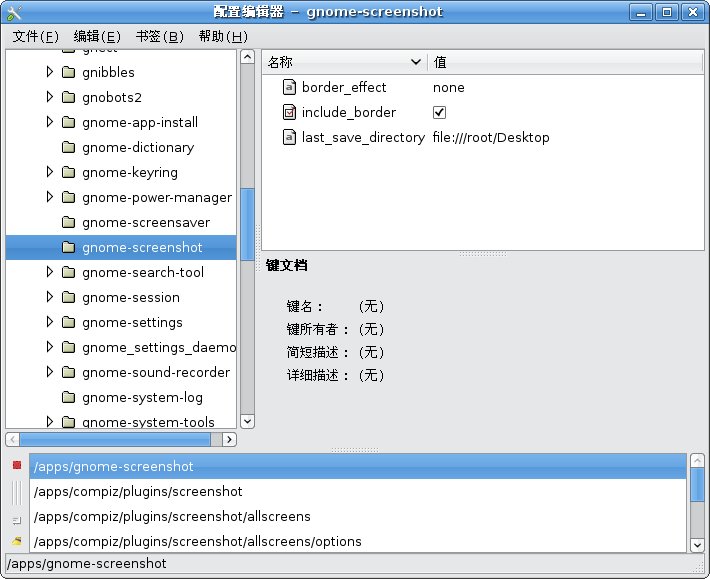The image size is (710, 579).
Task: Sort by the 名称 column header
Action: (345, 62)
